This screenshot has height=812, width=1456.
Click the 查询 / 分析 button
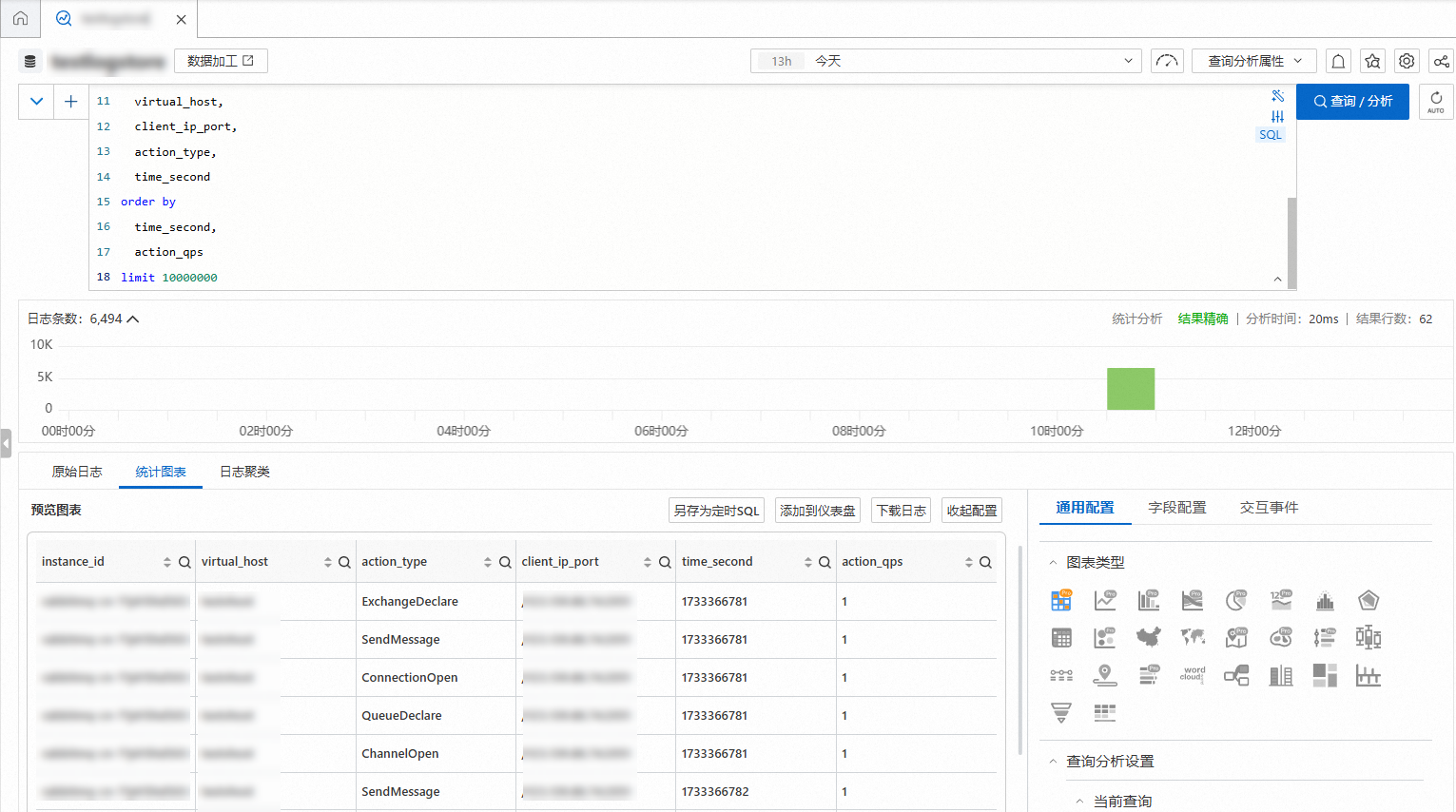(x=1352, y=101)
